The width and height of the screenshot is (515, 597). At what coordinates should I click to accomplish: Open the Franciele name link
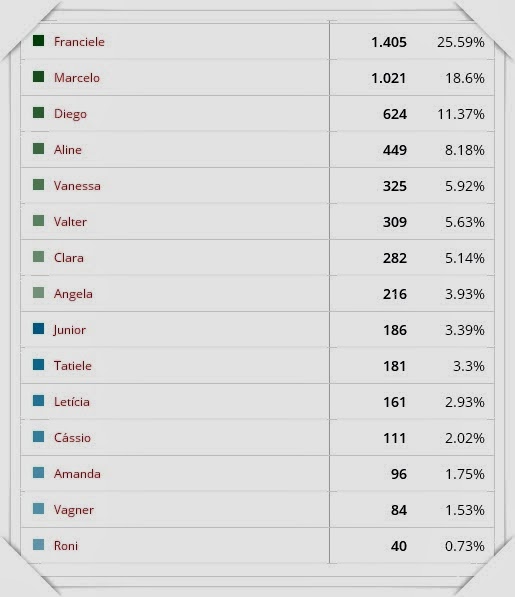[79, 42]
